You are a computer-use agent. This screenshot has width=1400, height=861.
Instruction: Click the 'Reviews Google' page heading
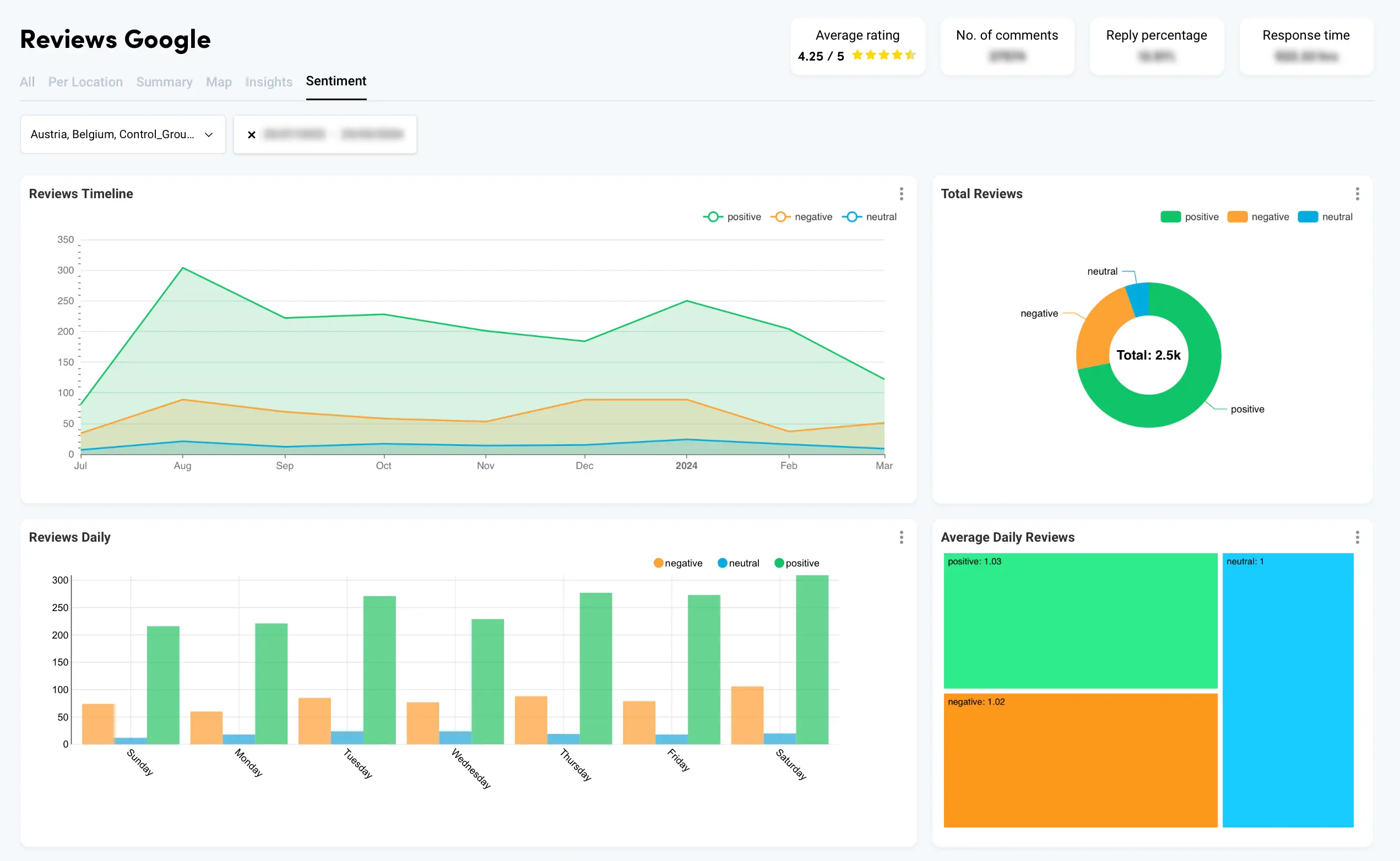pyautogui.click(x=116, y=39)
